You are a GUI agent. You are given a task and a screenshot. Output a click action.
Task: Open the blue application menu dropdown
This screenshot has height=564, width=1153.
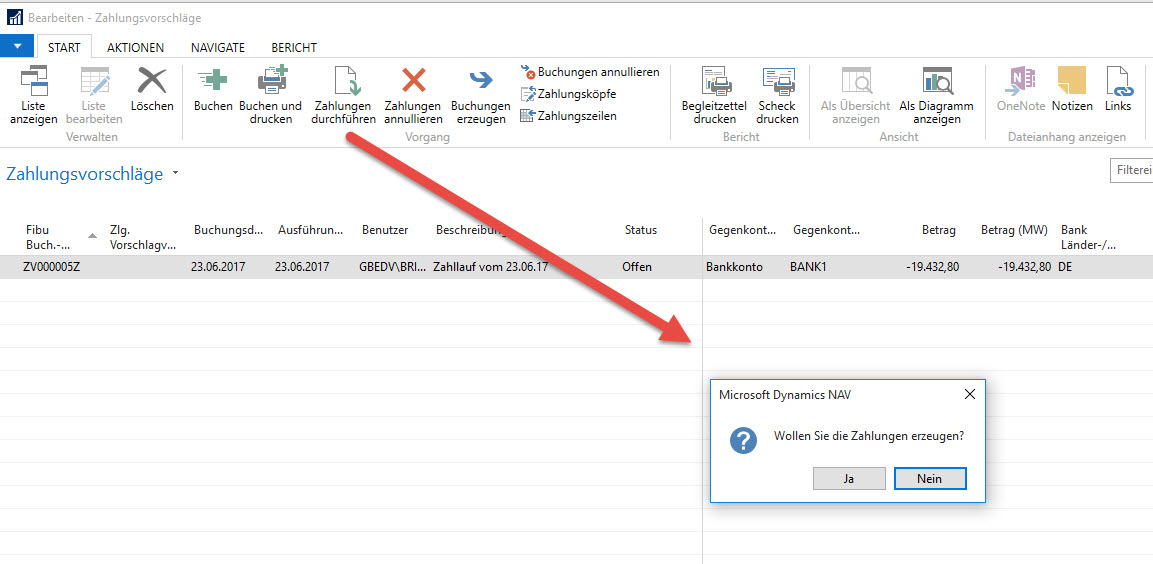click(x=18, y=46)
